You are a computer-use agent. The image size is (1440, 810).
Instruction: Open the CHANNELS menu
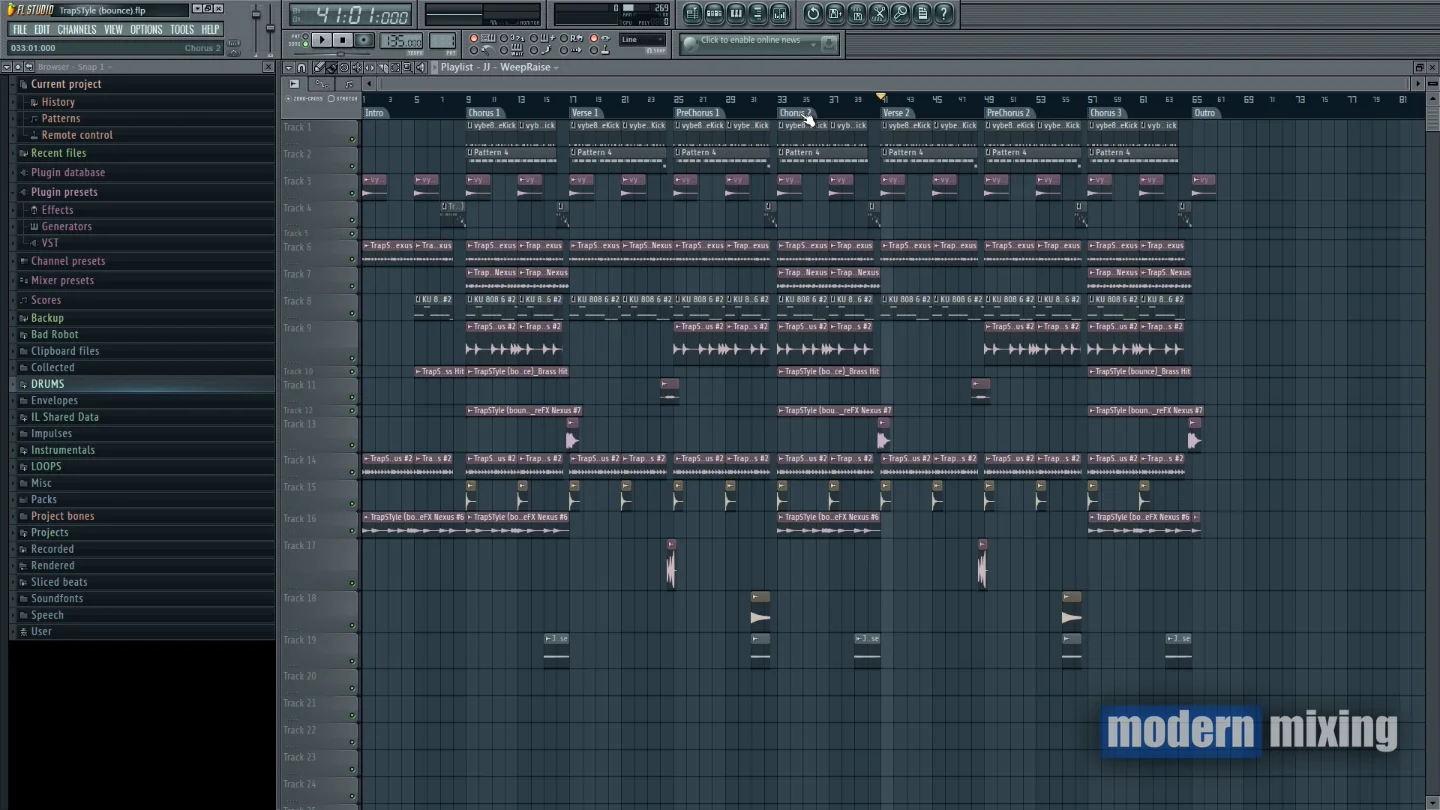(76, 30)
